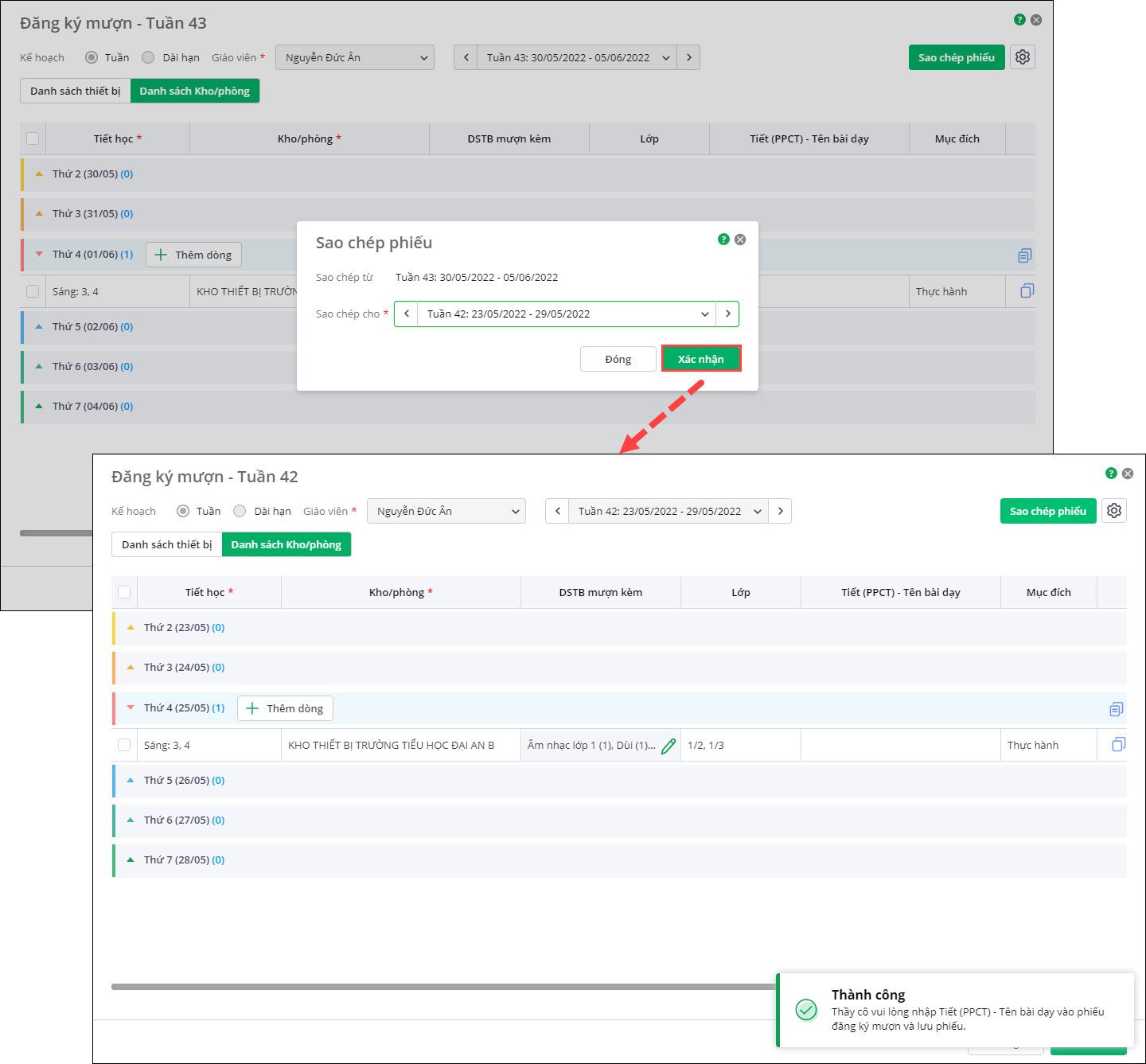Copy the Sáng: 3, 4 row in Tuần 43
Image resolution: width=1146 pixels, height=1064 pixels.
click(1027, 291)
